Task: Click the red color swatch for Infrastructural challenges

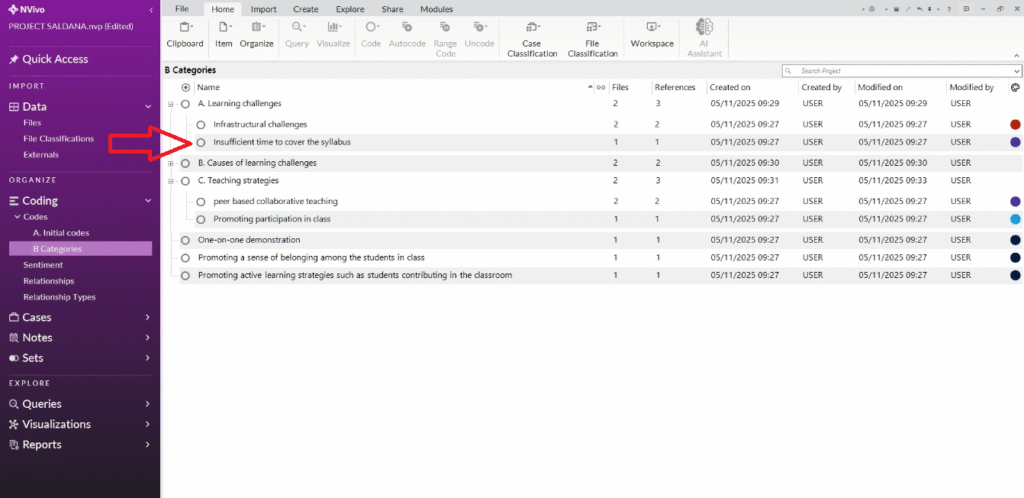Action: tap(1015, 125)
